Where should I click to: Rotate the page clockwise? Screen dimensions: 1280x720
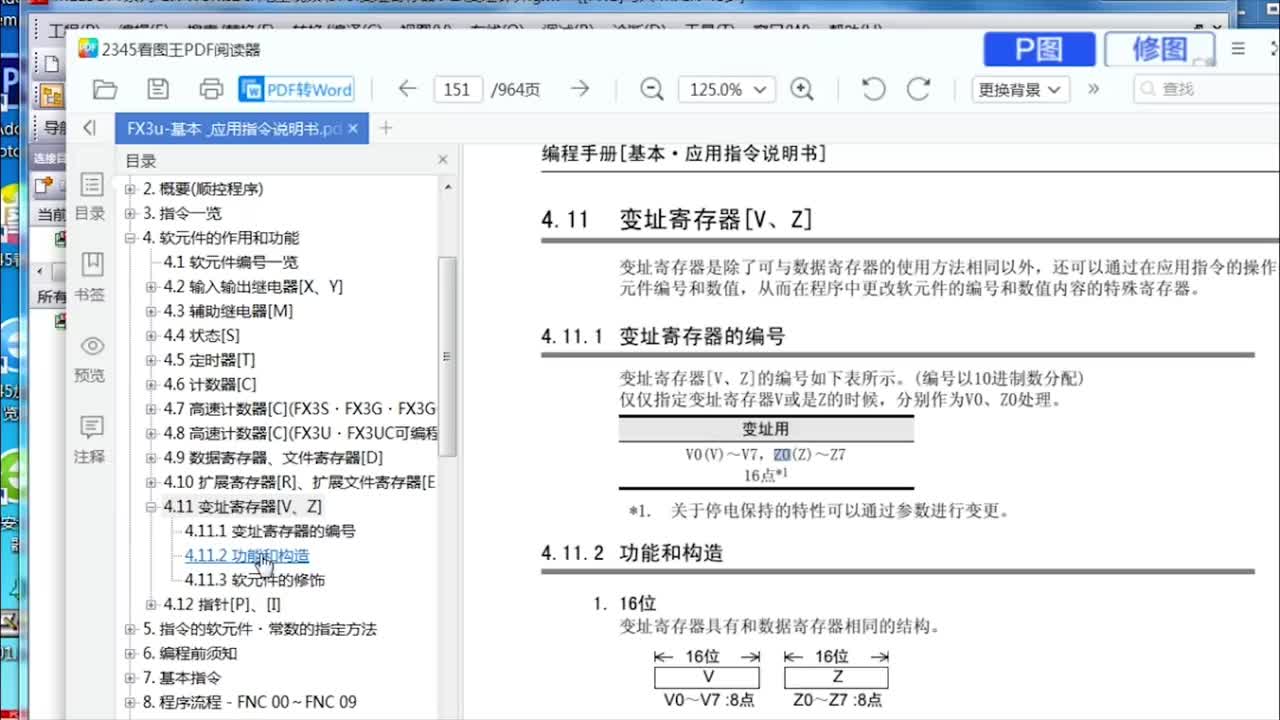pyautogui.click(x=919, y=89)
